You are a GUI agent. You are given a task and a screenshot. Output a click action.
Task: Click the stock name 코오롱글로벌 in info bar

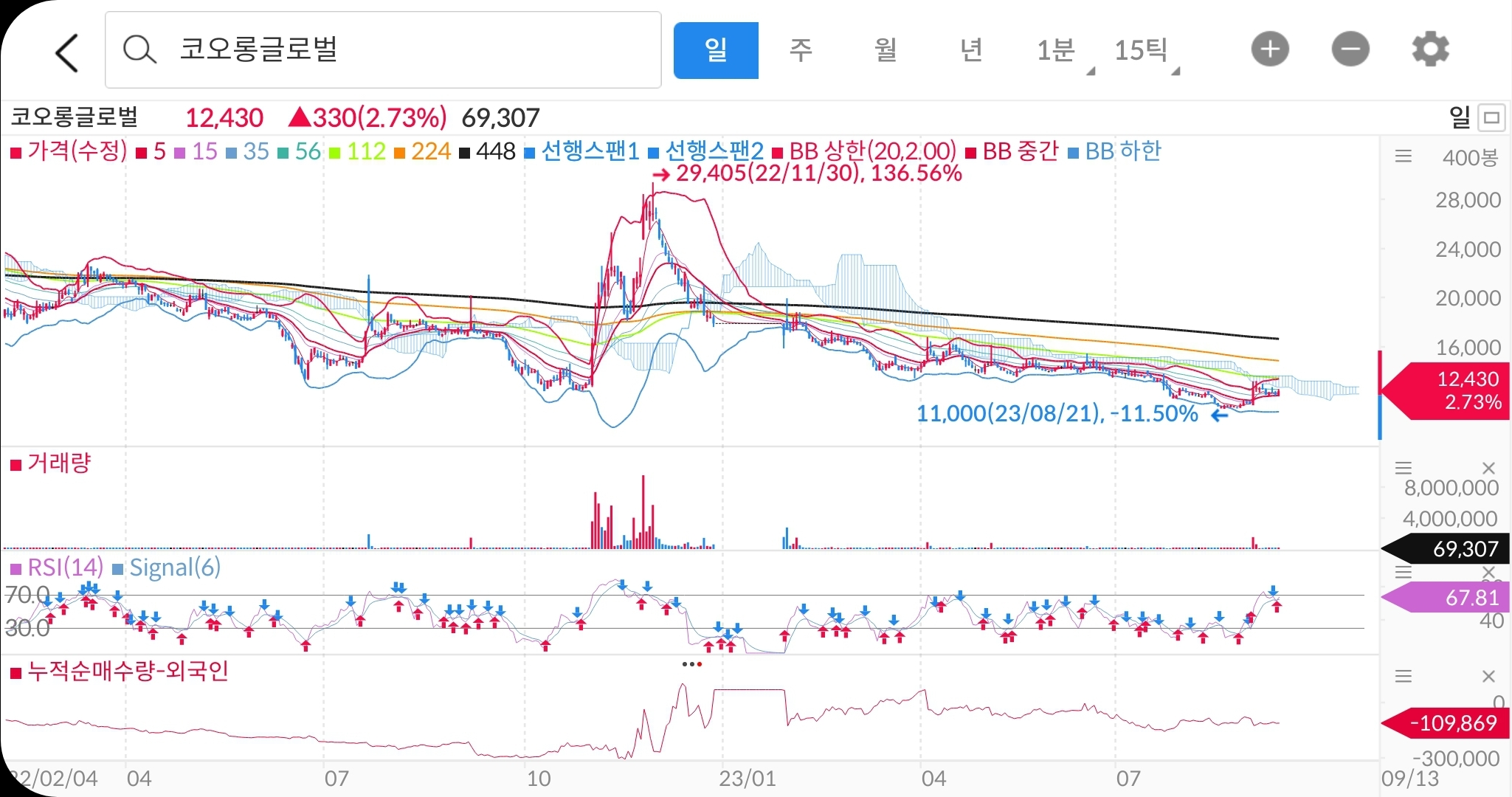(x=74, y=117)
